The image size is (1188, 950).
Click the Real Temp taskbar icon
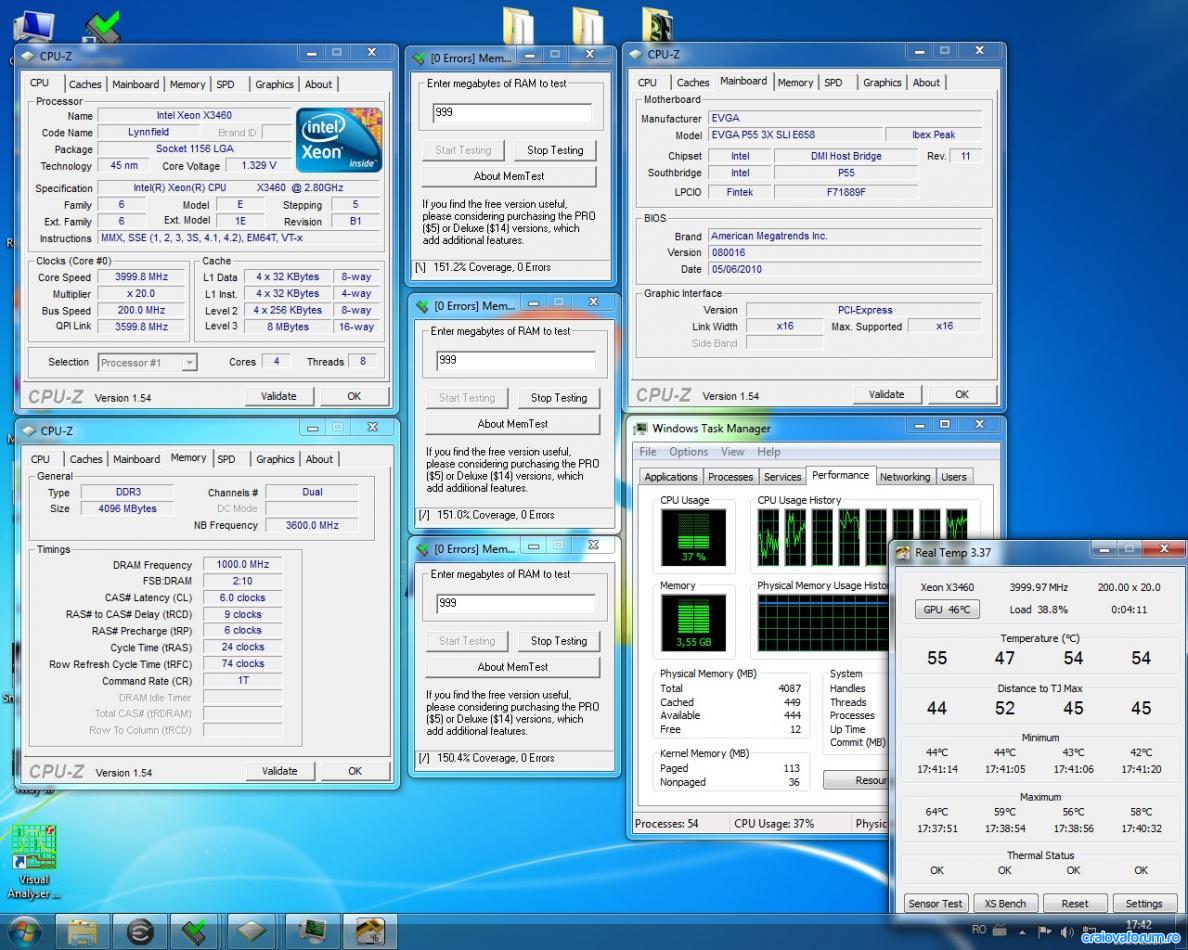click(x=370, y=931)
